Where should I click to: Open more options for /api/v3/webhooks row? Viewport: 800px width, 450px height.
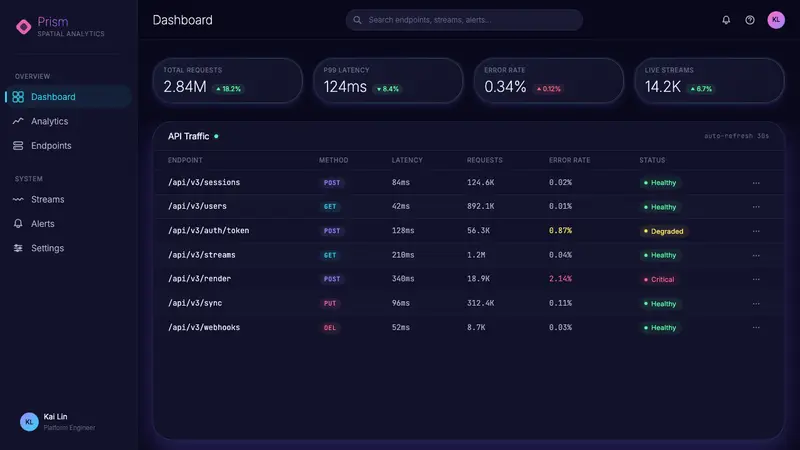pos(756,328)
